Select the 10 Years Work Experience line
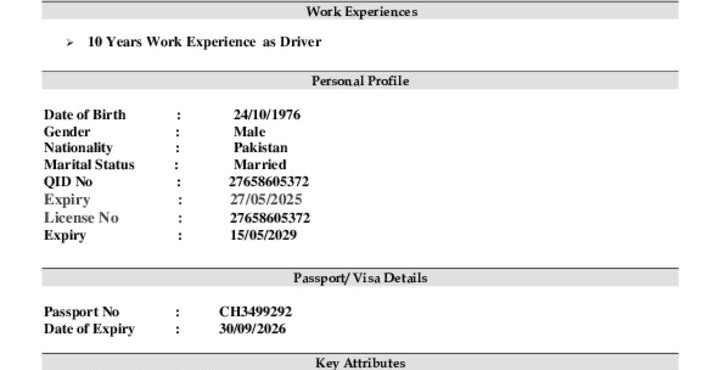This screenshot has width=724, height=370. tap(205, 42)
